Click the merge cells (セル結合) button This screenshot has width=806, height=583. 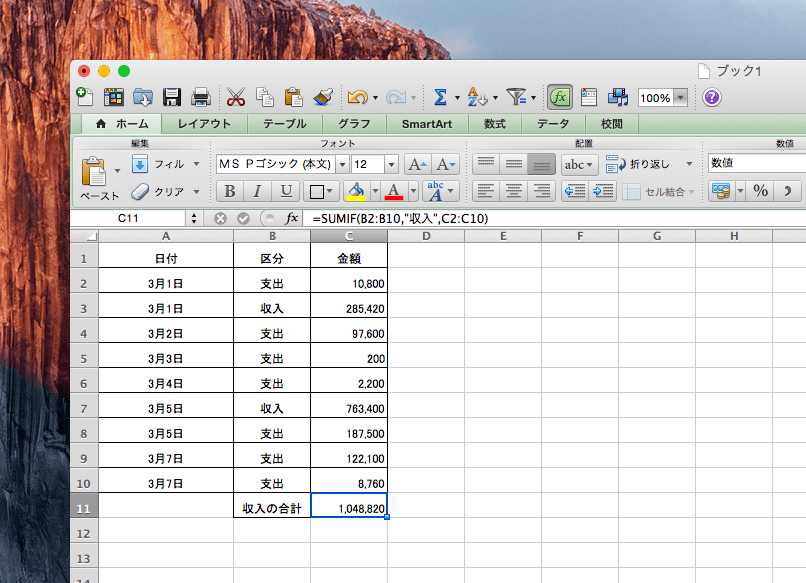654,192
